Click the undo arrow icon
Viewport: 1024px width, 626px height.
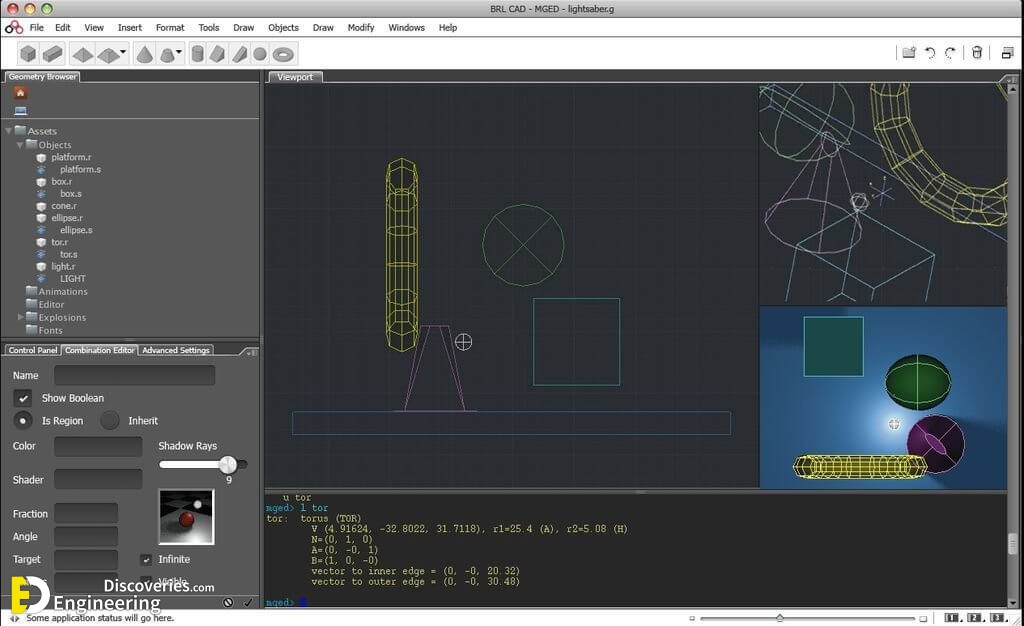tap(930, 53)
